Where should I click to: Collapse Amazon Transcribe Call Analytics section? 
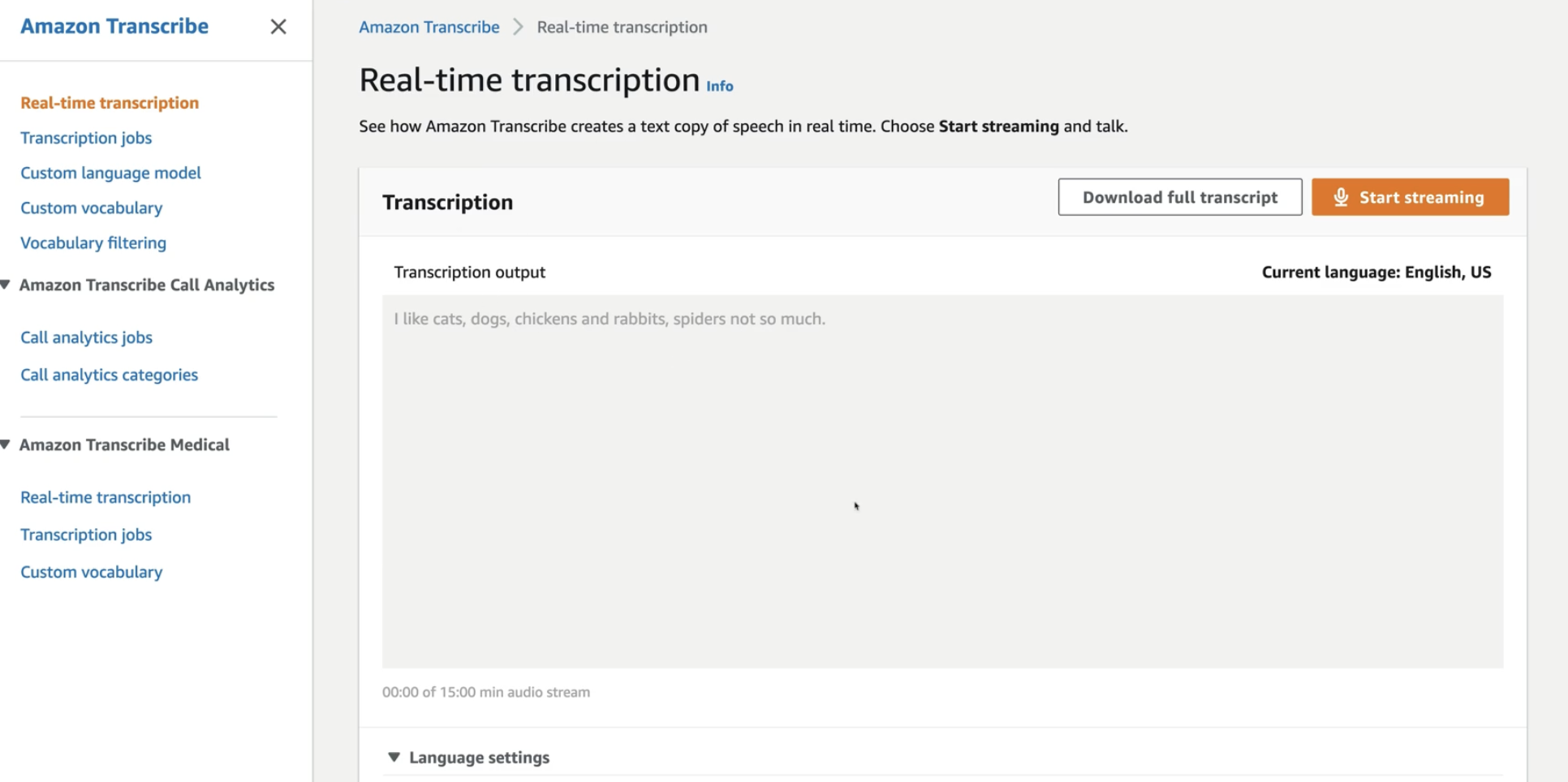click(x=6, y=285)
